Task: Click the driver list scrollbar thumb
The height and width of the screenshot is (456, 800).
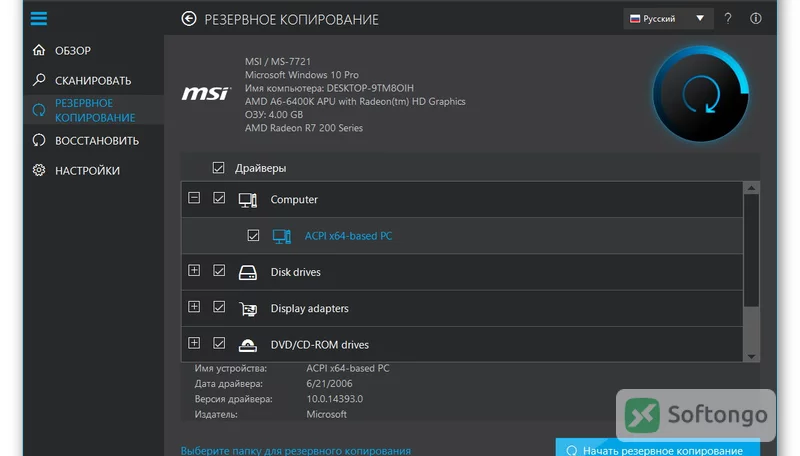Action: tap(751, 250)
